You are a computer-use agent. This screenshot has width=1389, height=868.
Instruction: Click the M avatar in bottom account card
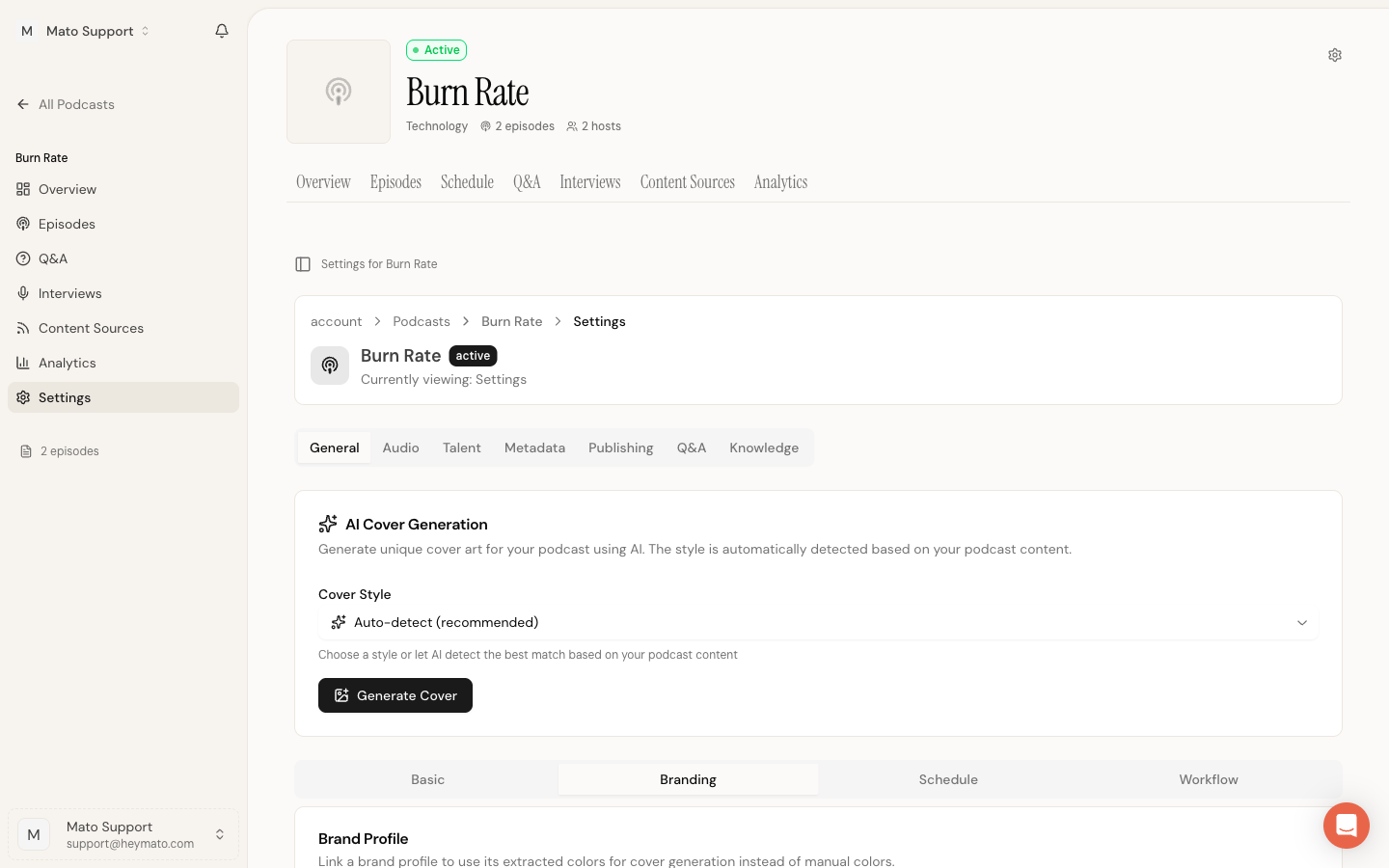click(34, 834)
